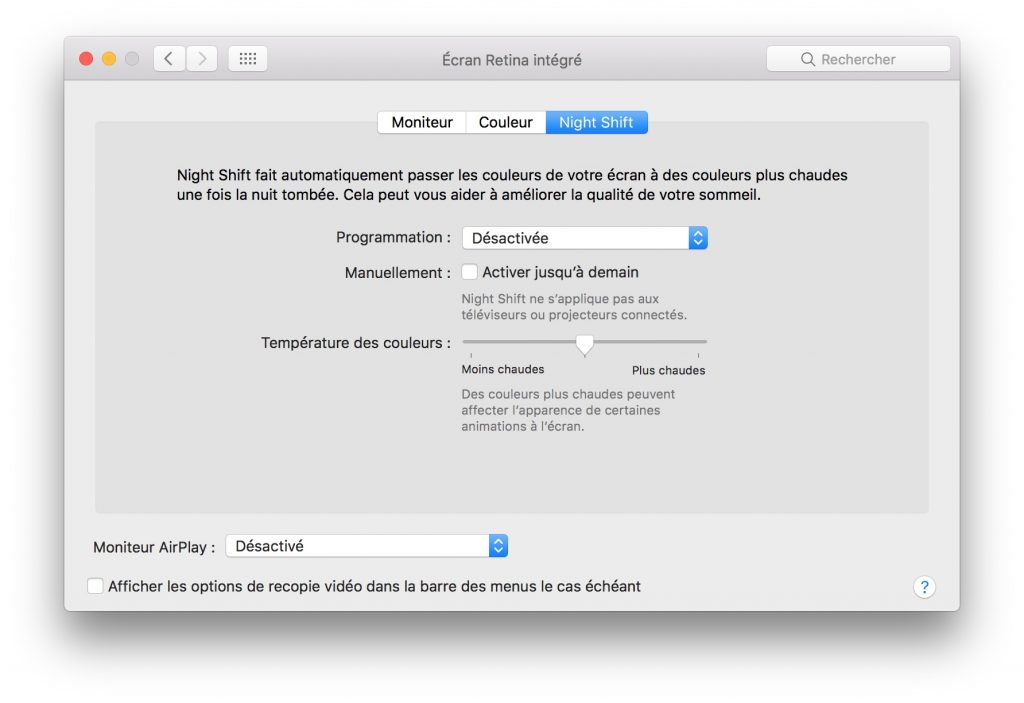Select the Night Shift tab
Viewport: 1024px width, 703px height.
[x=596, y=122]
